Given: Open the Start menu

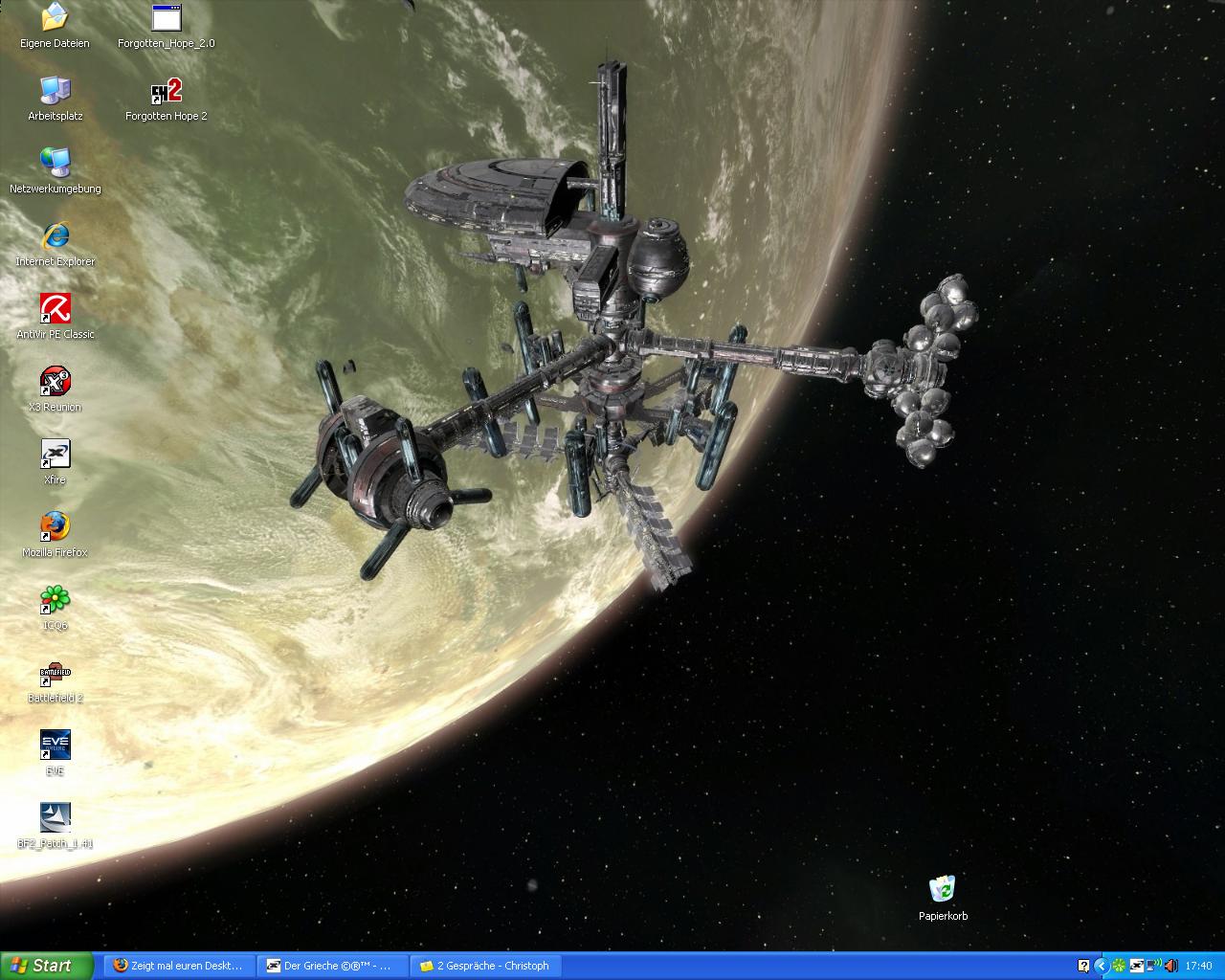Looking at the screenshot, I should pyautogui.click(x=47, y=966).
